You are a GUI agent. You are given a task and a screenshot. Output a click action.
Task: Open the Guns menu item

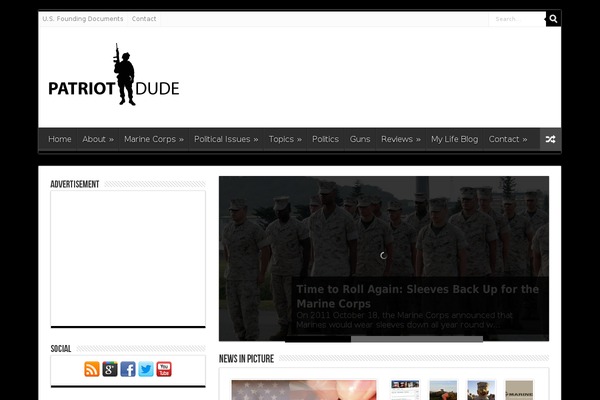pyautogui.click(x=360, y=139)
